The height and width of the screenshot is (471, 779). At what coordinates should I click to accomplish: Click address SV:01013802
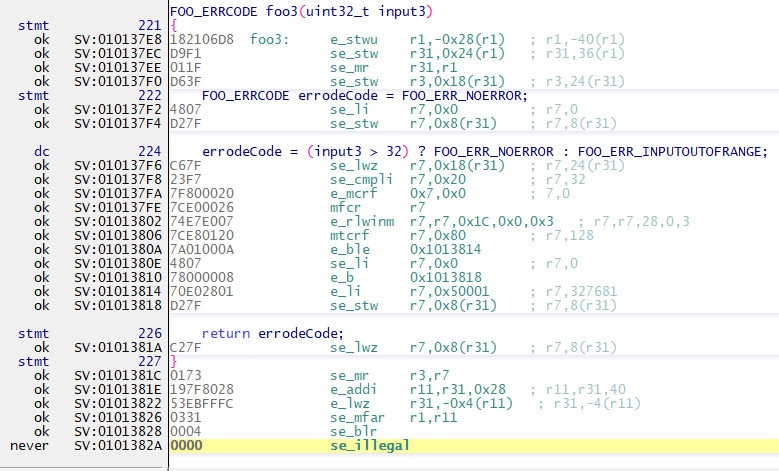118,221
